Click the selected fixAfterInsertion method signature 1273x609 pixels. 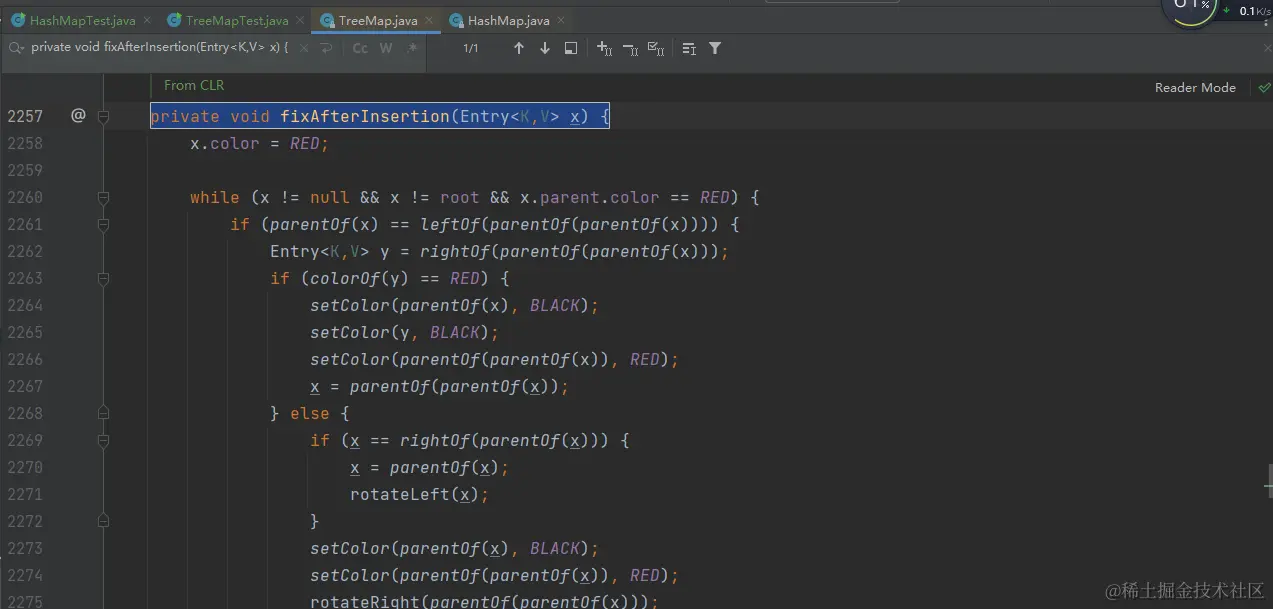click(380, 117)
